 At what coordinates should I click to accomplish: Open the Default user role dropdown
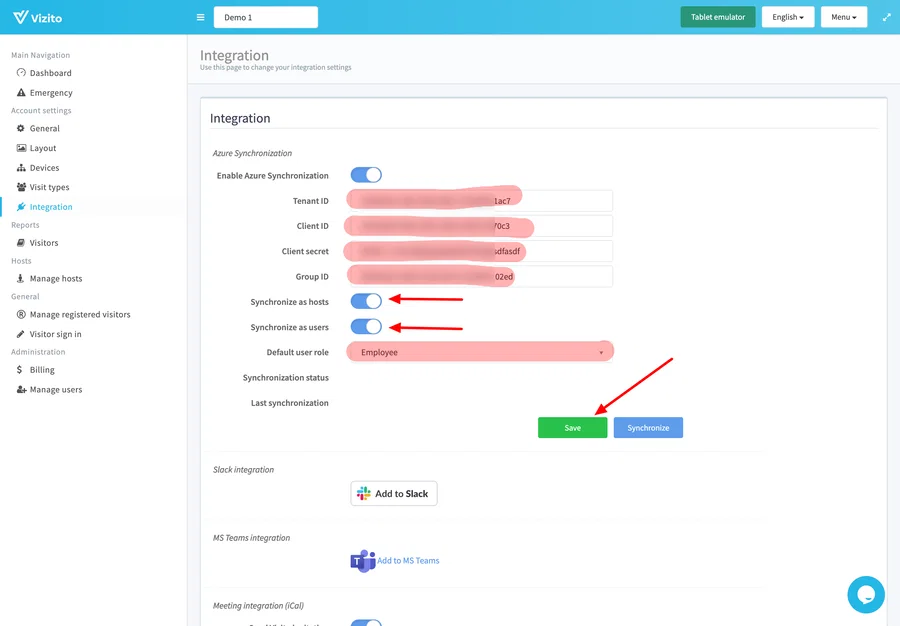coord(479,351)
